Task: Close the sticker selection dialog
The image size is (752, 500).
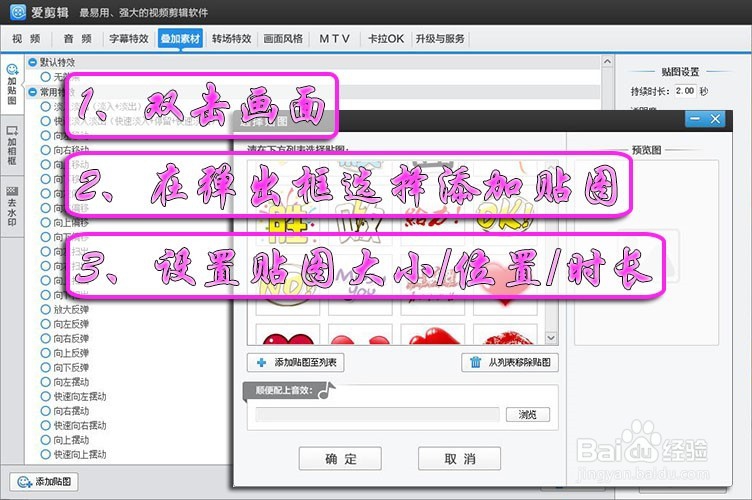Action: pos(715,119)
